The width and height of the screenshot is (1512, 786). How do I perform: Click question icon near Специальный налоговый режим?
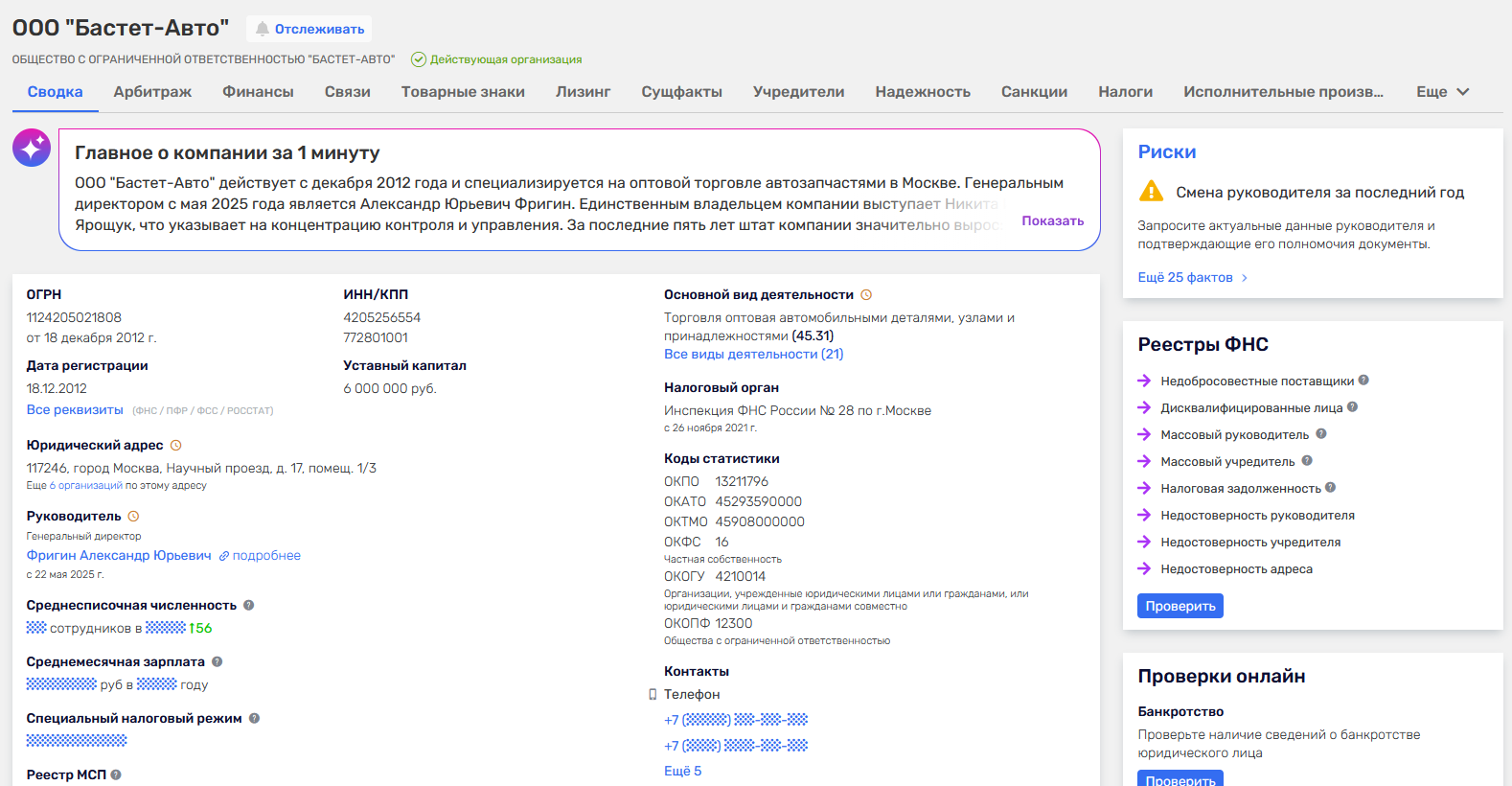(x=255, y=719)
